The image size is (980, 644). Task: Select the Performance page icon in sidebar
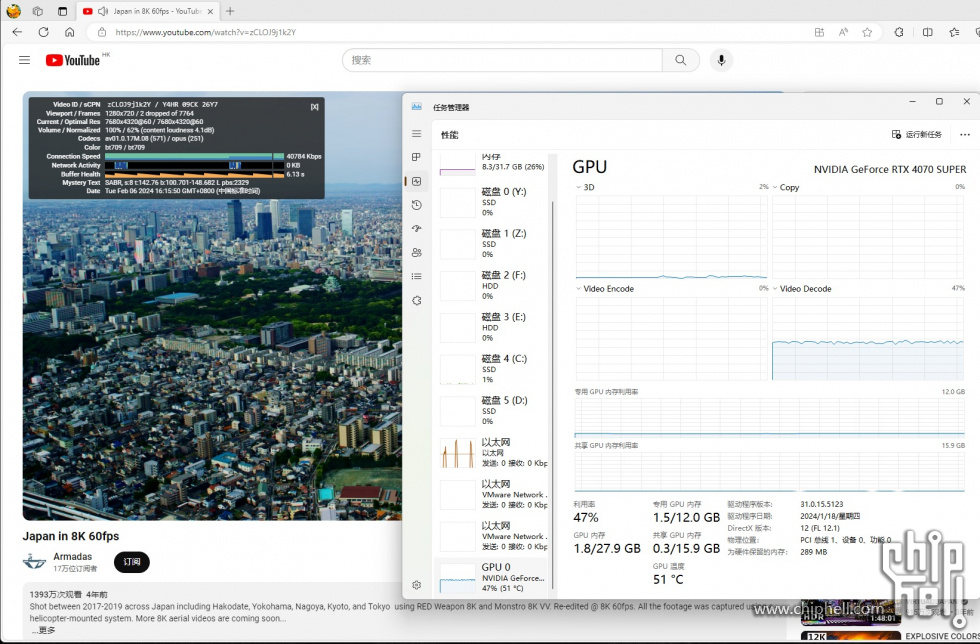coord(417,181)
